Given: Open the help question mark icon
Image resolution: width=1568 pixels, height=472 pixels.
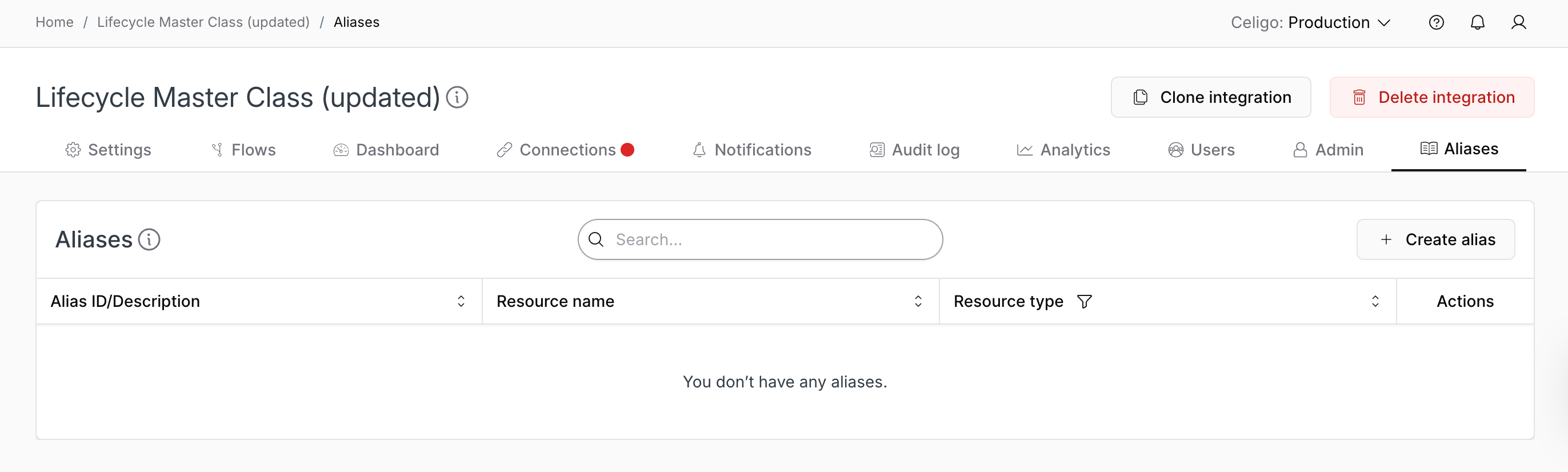Looking at the screenshot, I should click(x=1436, y=22).
